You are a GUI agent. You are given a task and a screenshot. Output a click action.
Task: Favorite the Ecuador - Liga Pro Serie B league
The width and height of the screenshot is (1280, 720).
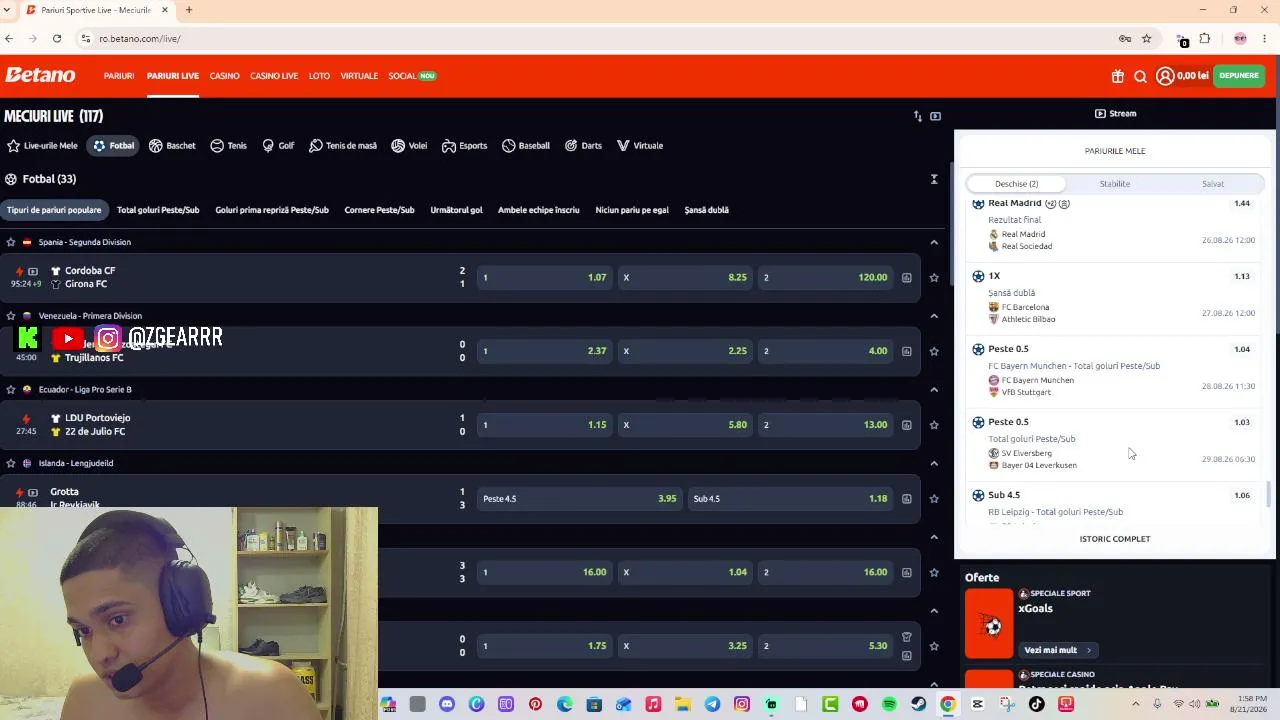pyautogui.click(x=11, y=389)
